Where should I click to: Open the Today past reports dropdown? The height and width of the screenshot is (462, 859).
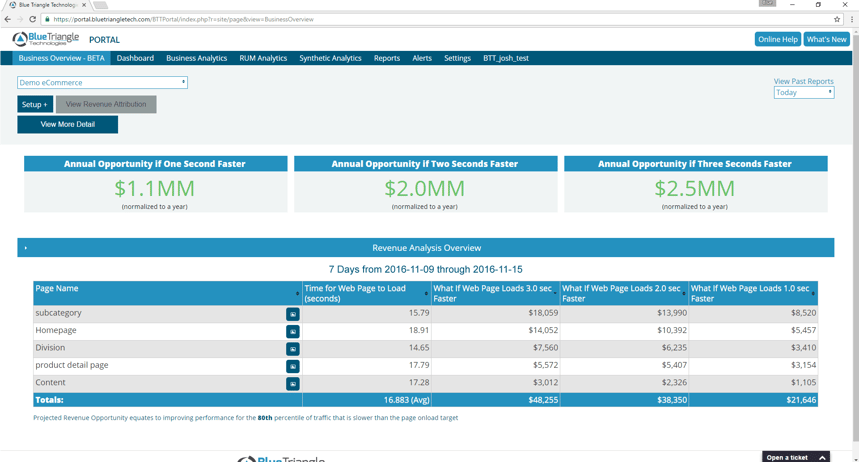(804, 93)
